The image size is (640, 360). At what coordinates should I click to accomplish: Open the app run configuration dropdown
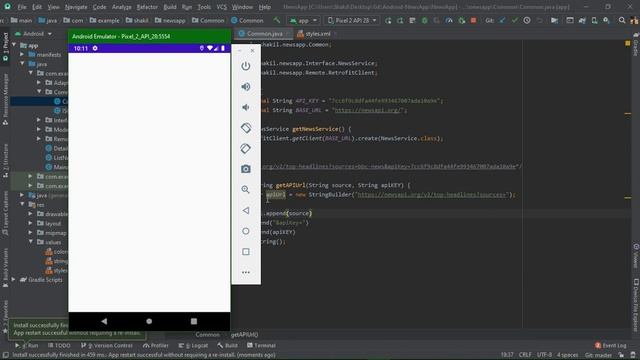click(x=303, y=20)
